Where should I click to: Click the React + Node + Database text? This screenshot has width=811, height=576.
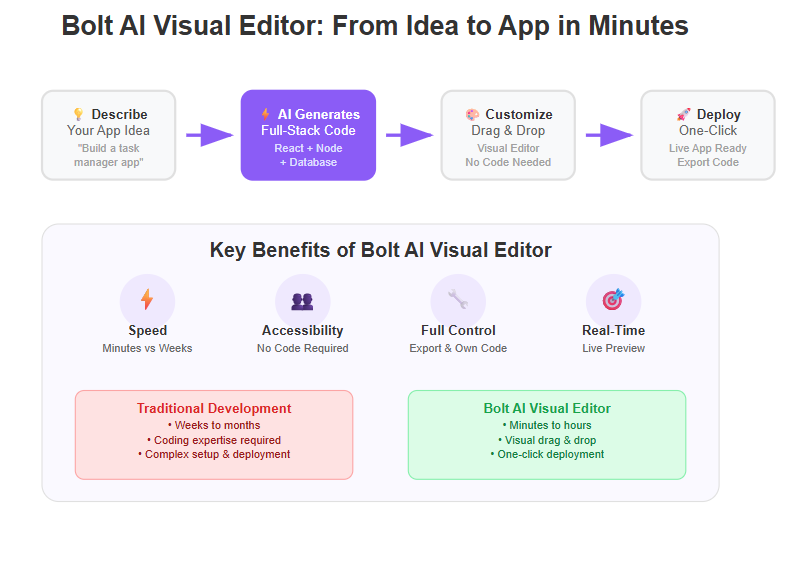pyautogui.click(x=308, y=155)
